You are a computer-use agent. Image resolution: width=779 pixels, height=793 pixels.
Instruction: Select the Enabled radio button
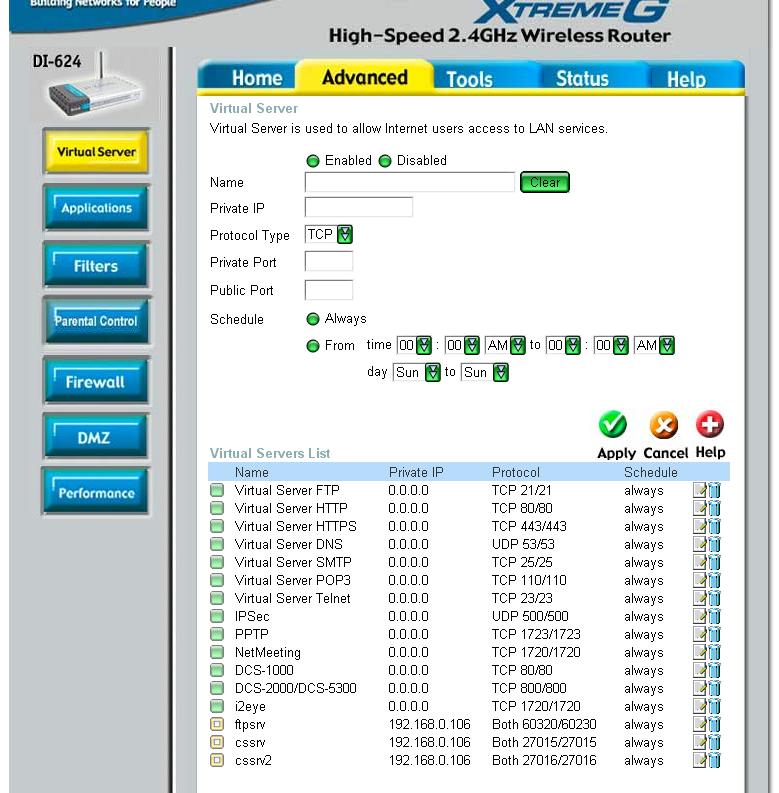coord(313,161)
